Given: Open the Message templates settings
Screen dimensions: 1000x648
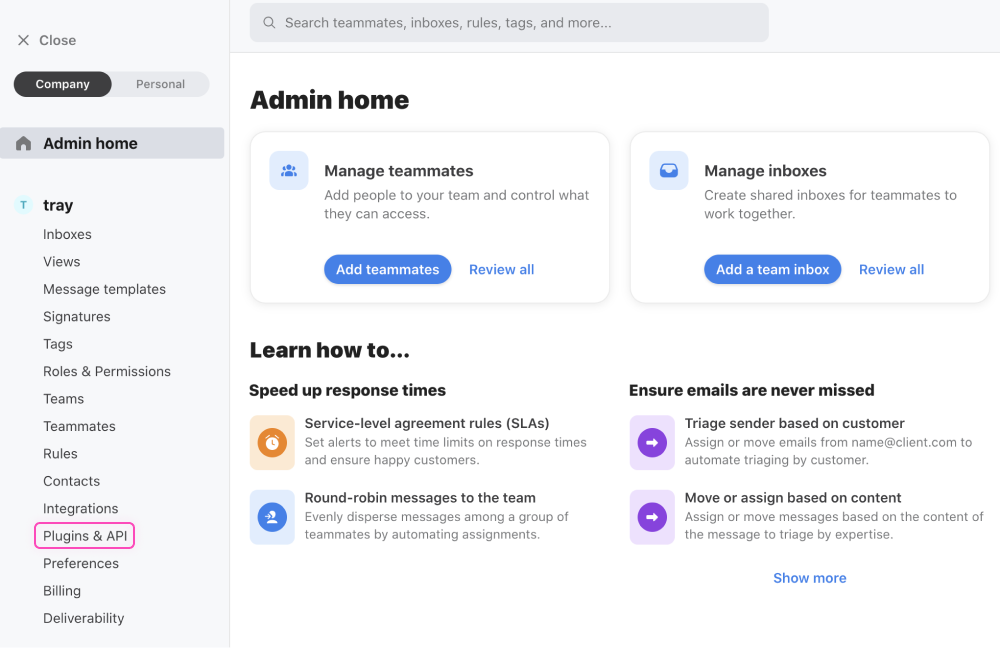Looking at the screenshot, I should tap(104, 289).
